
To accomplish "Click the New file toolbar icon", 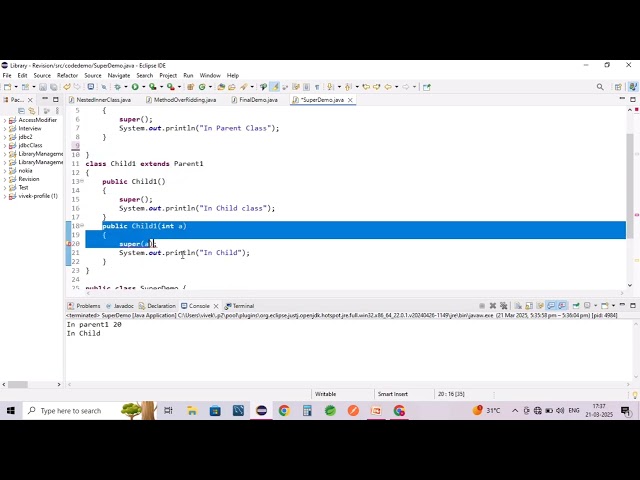I will [x=7, y=87].
